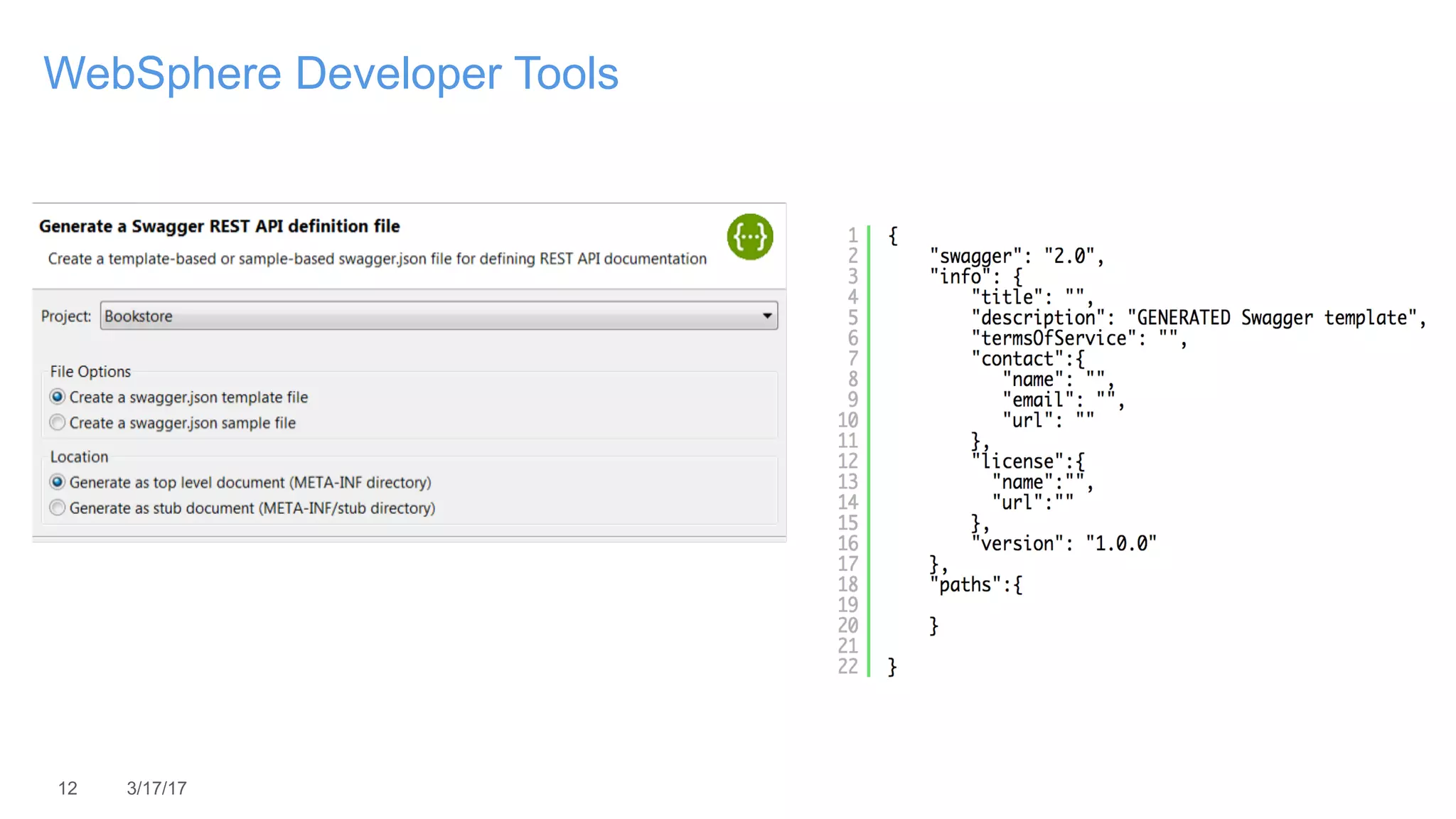Click the "title": "" code line
The width and height of the screenshot is (1456, 819).
click(1032, 297)
